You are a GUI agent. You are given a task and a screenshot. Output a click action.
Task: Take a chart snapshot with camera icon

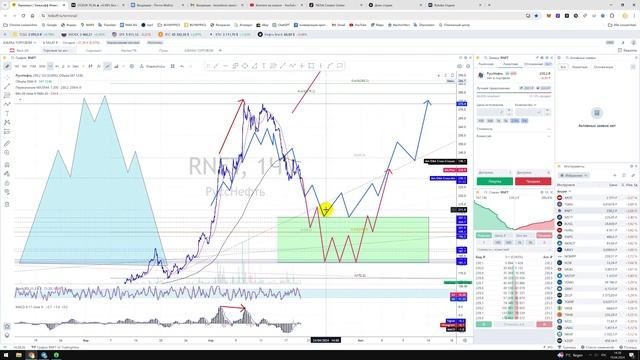coord(460,66)
